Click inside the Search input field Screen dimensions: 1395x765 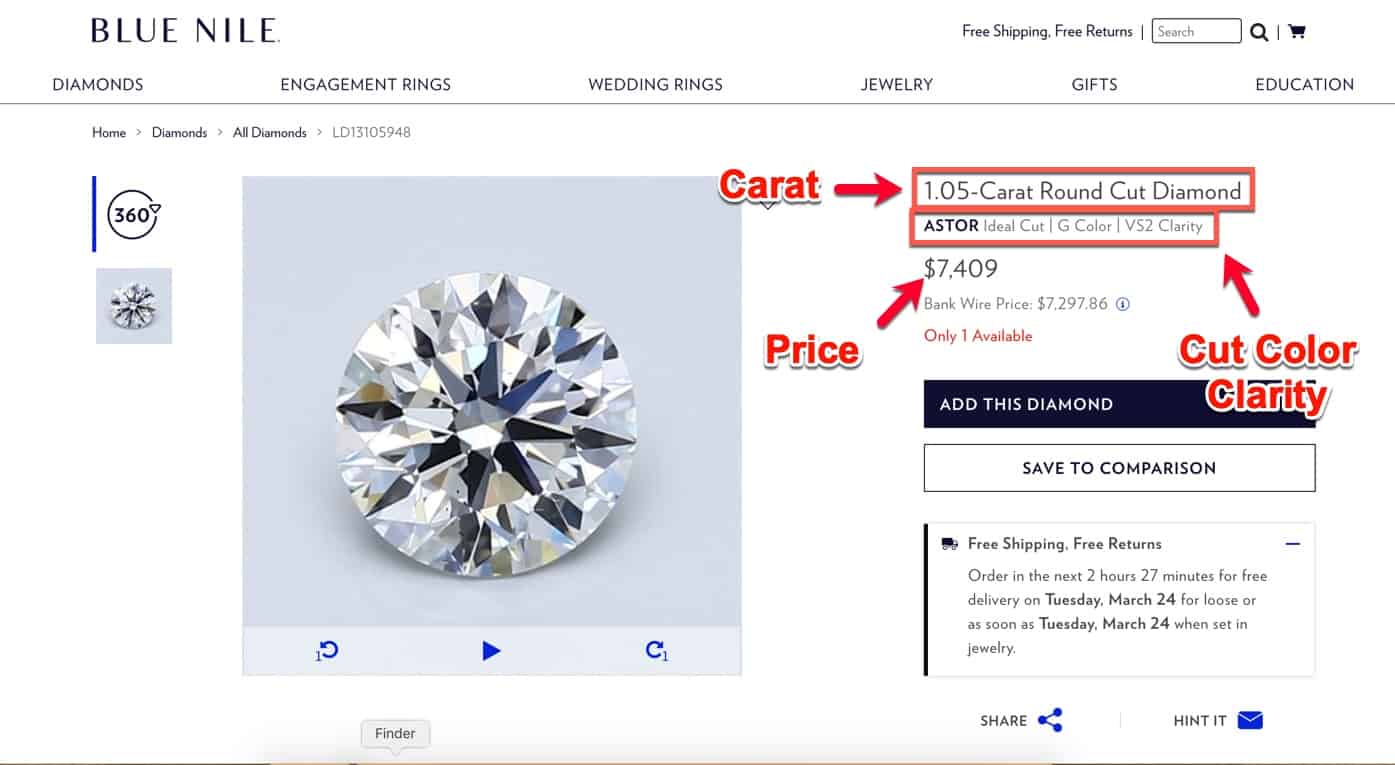coord(1196,31)
